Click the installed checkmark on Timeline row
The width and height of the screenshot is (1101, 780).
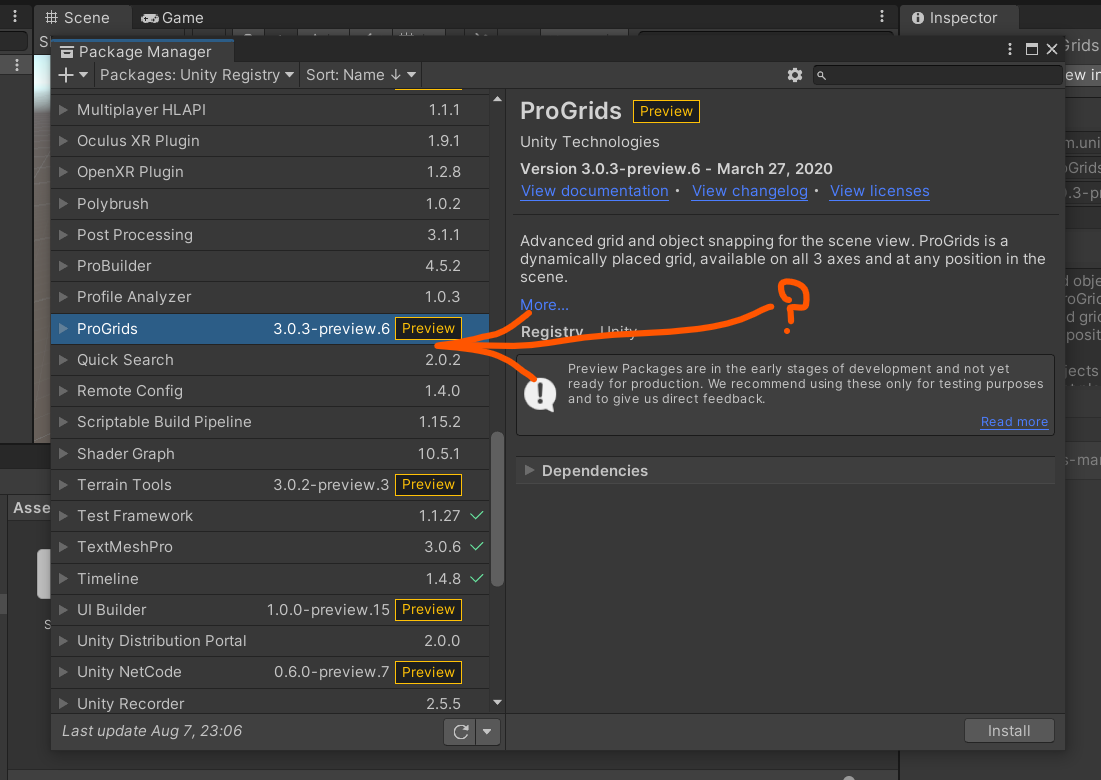point(477,579)
